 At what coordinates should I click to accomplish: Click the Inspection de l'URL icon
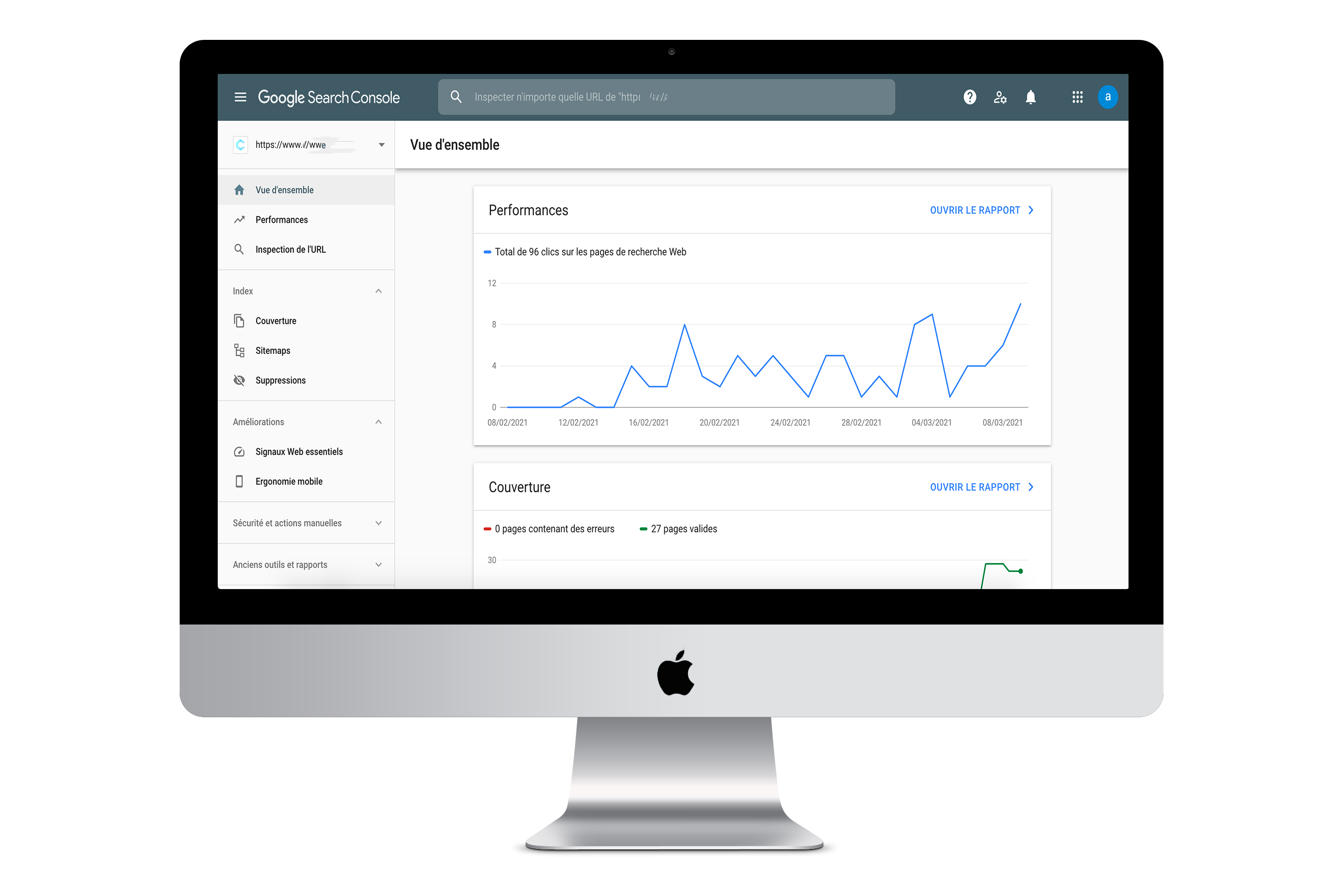point(238,249)
